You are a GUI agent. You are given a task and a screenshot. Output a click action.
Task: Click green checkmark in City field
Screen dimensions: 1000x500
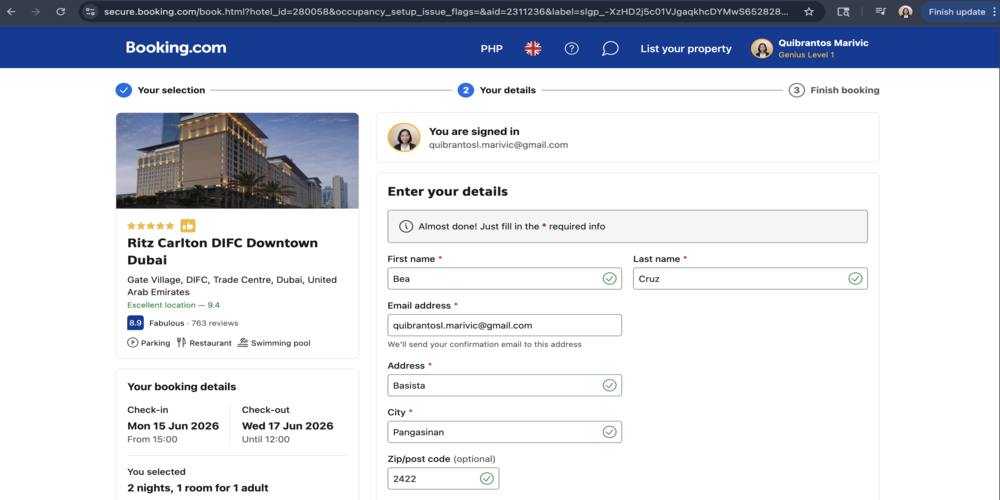pos(610,432)
